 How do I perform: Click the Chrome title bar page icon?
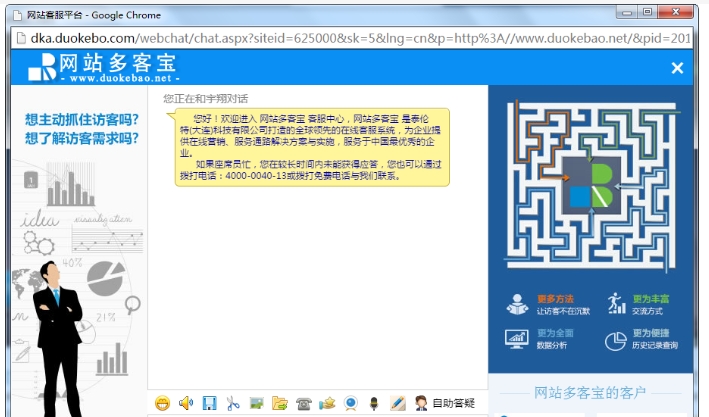pos(18,16)
